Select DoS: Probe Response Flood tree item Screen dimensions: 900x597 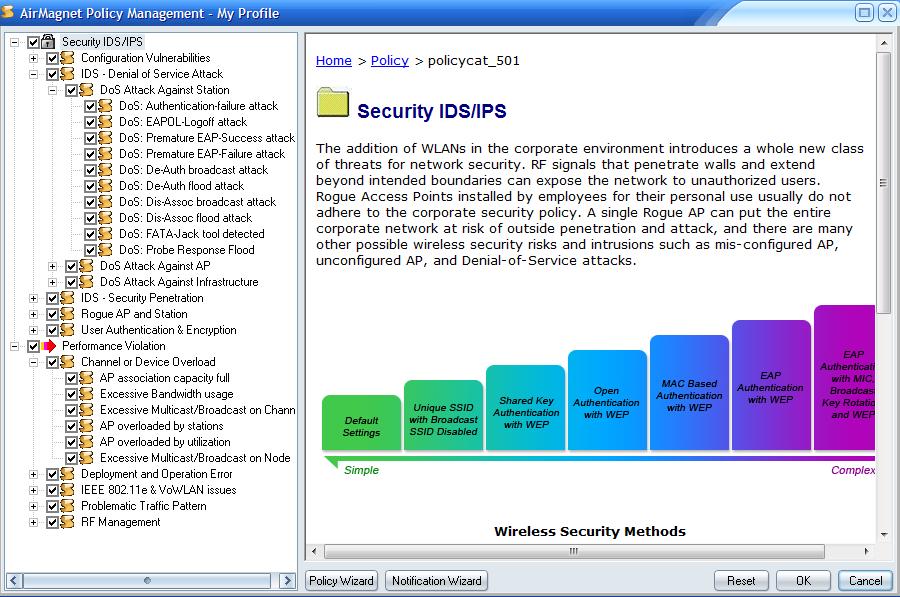(x=186, y=250)
